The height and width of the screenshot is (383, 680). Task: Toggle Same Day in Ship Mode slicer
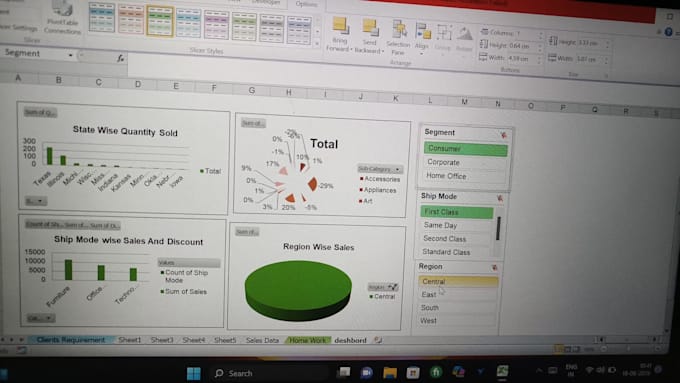456,225
